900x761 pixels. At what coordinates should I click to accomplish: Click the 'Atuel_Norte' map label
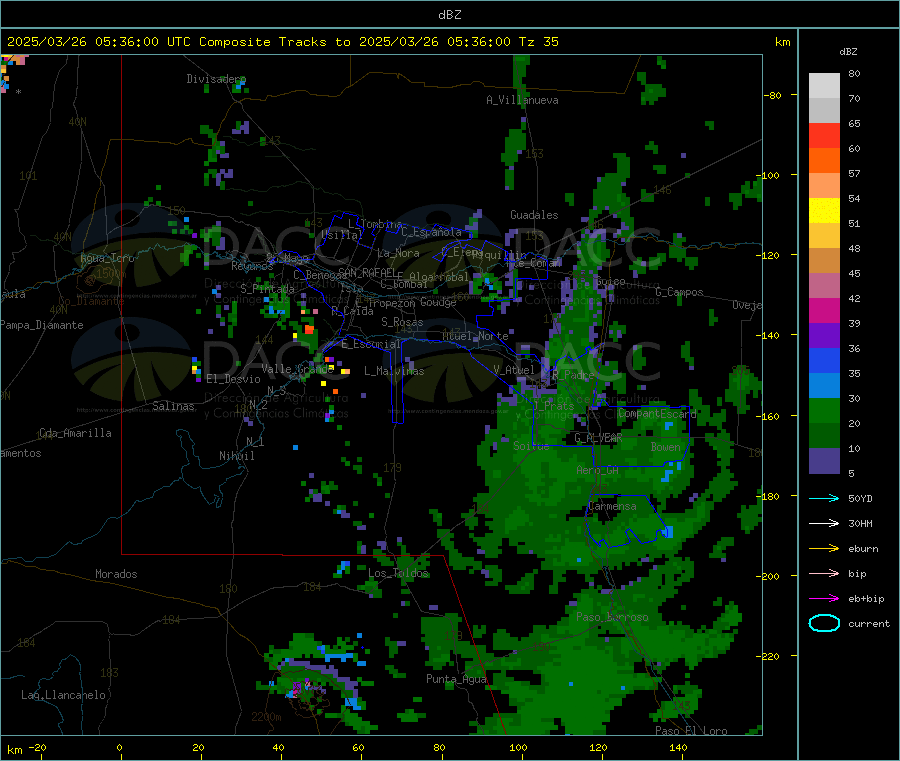(x=475, y=336)
